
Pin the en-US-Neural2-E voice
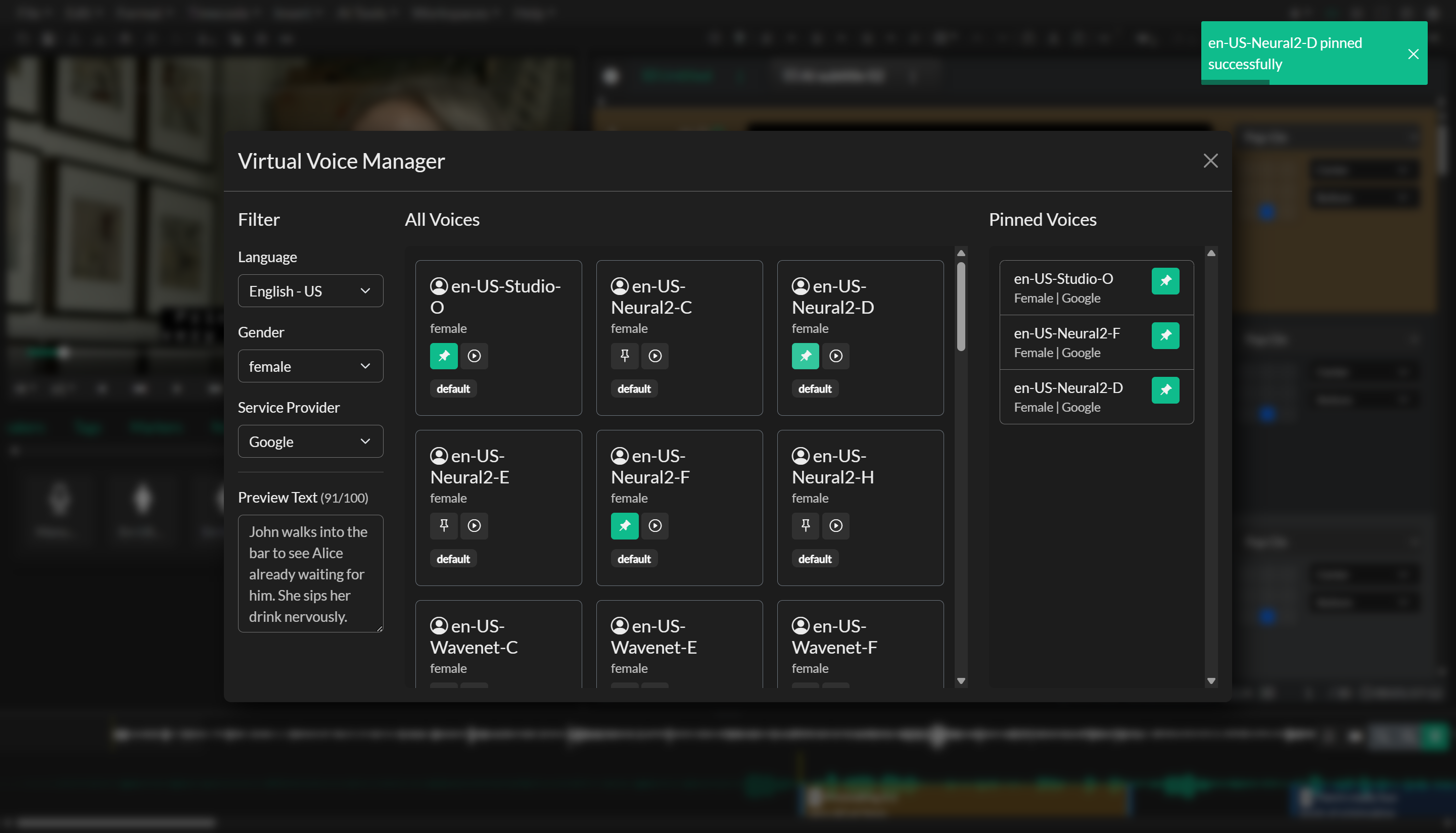point(444,525)
